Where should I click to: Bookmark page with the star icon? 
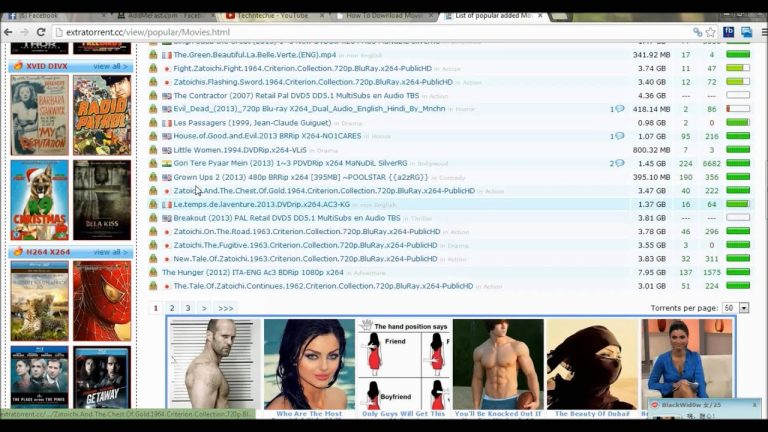pyautogui.click(x=711, y=32)
